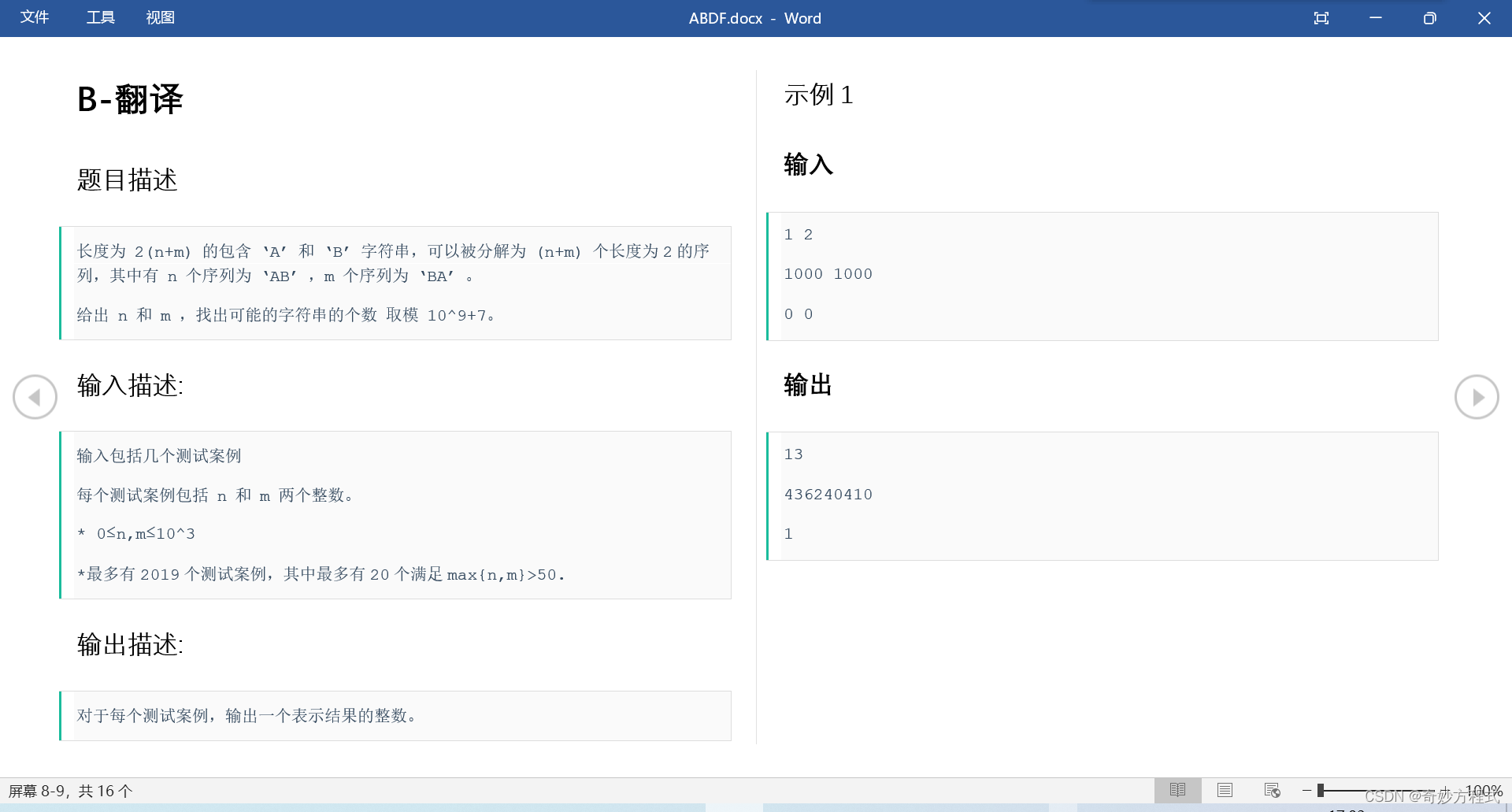Click sample input line 1000 1000
The height and width of the screenshot is (812, 1512).
coord(828,274)
